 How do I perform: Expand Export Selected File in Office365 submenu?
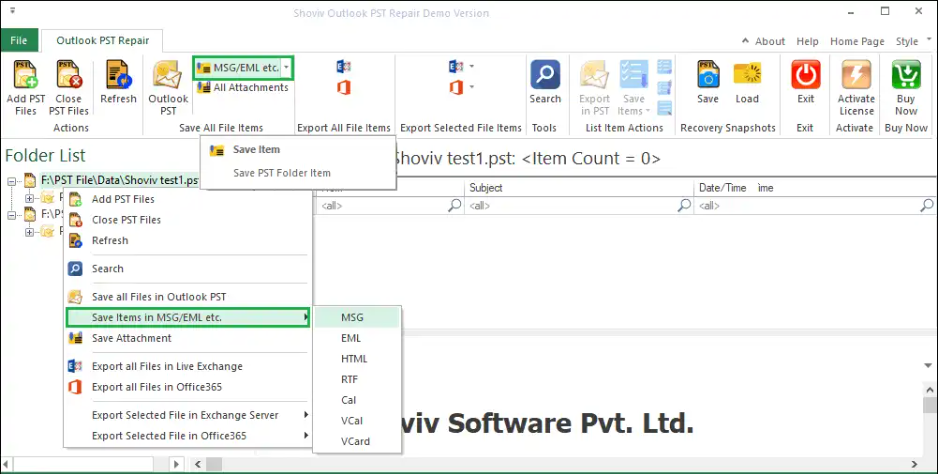coord(187,436)
